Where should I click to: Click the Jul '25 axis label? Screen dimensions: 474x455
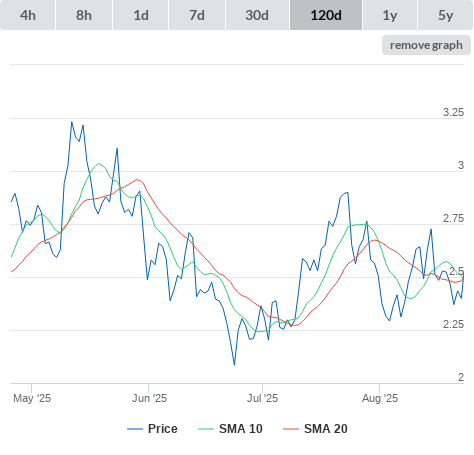pos(262,398)
